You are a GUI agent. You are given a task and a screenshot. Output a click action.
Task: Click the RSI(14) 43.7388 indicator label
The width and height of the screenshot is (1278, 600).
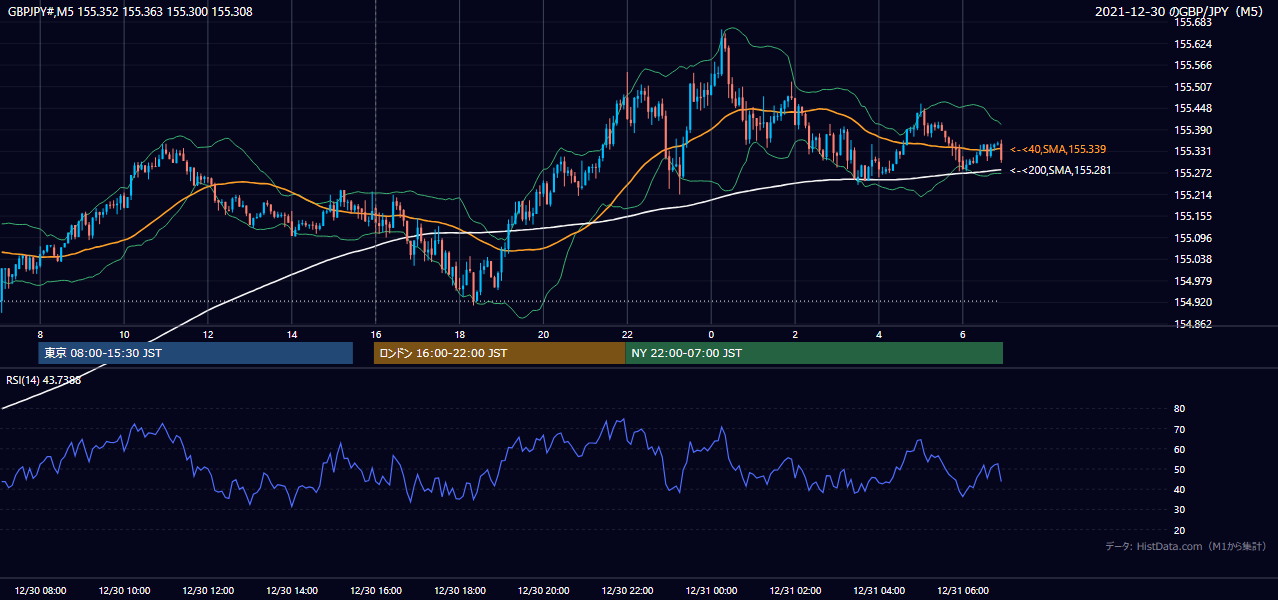pos(44,380)
